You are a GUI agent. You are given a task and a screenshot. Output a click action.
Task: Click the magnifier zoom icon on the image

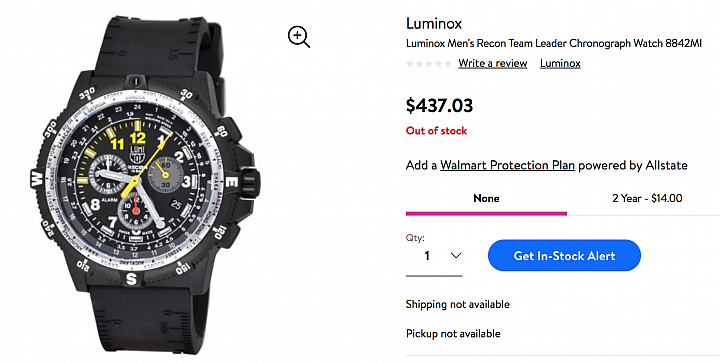point(299,37)
